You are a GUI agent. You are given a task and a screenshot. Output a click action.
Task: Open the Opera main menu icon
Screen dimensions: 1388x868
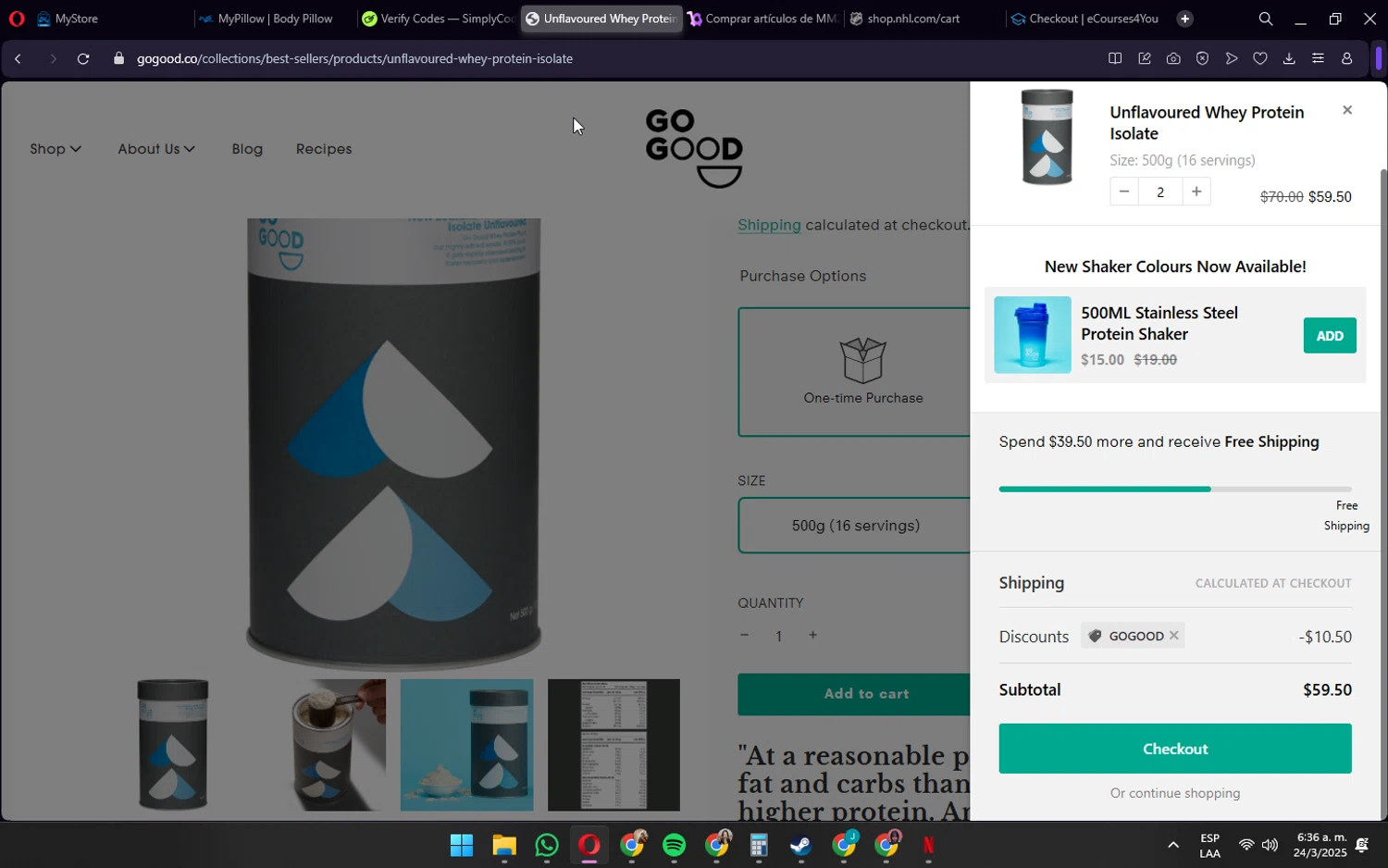[16, 19]
